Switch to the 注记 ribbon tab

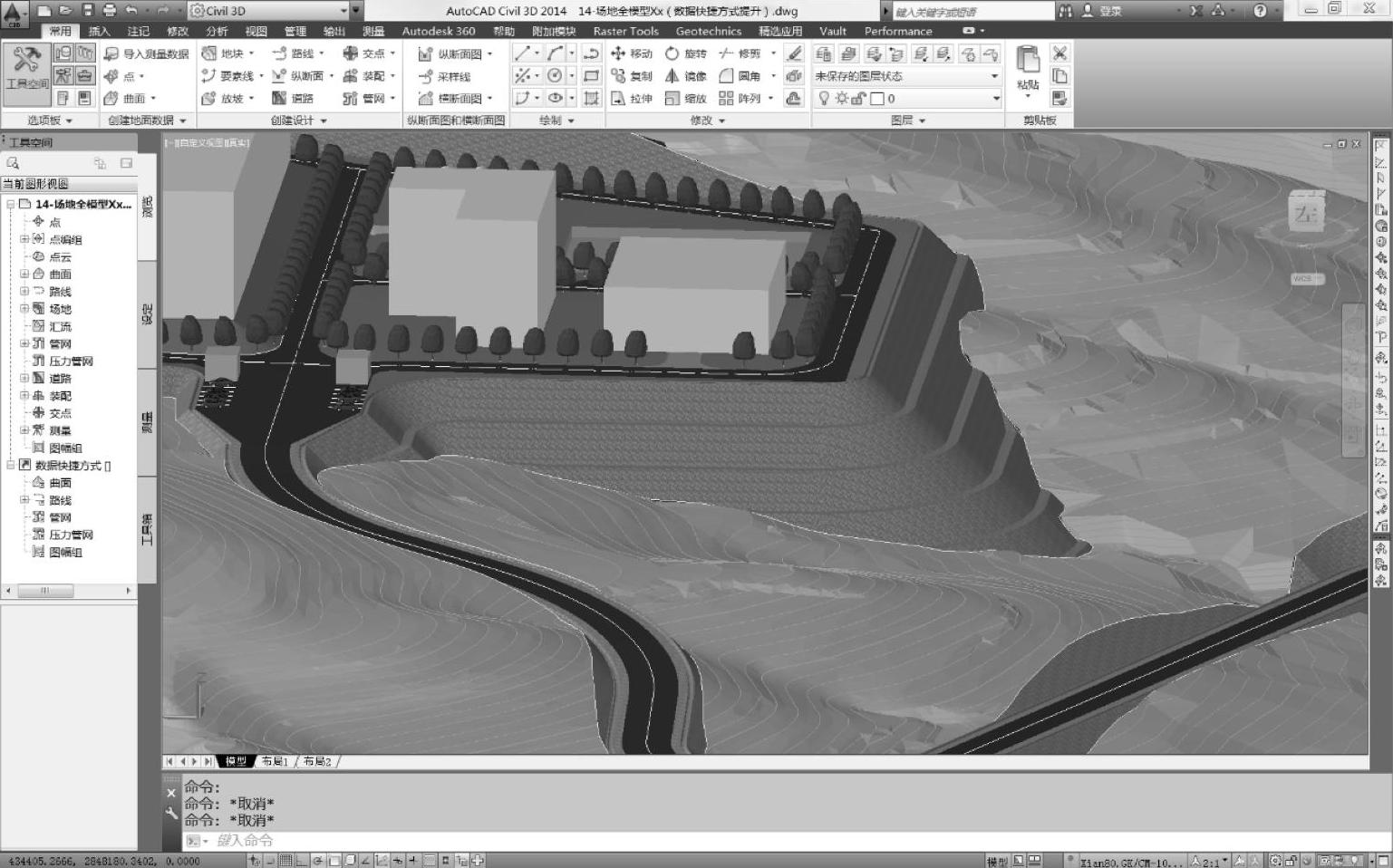pos(139,31)
